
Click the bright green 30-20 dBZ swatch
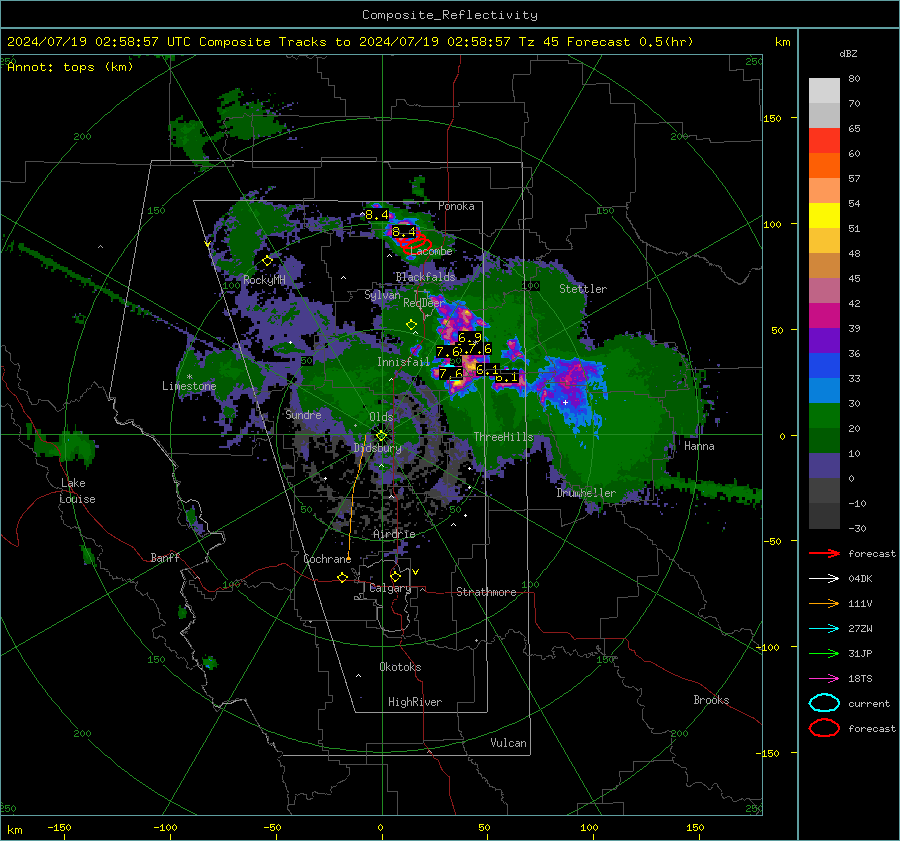click(824, 416)
